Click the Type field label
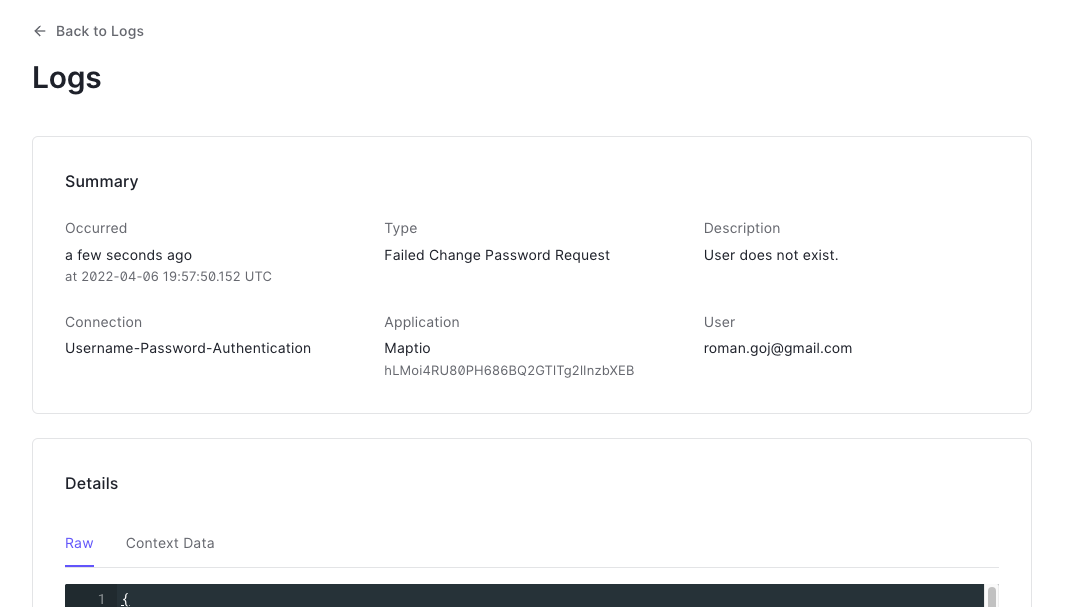 pos(400,228)
